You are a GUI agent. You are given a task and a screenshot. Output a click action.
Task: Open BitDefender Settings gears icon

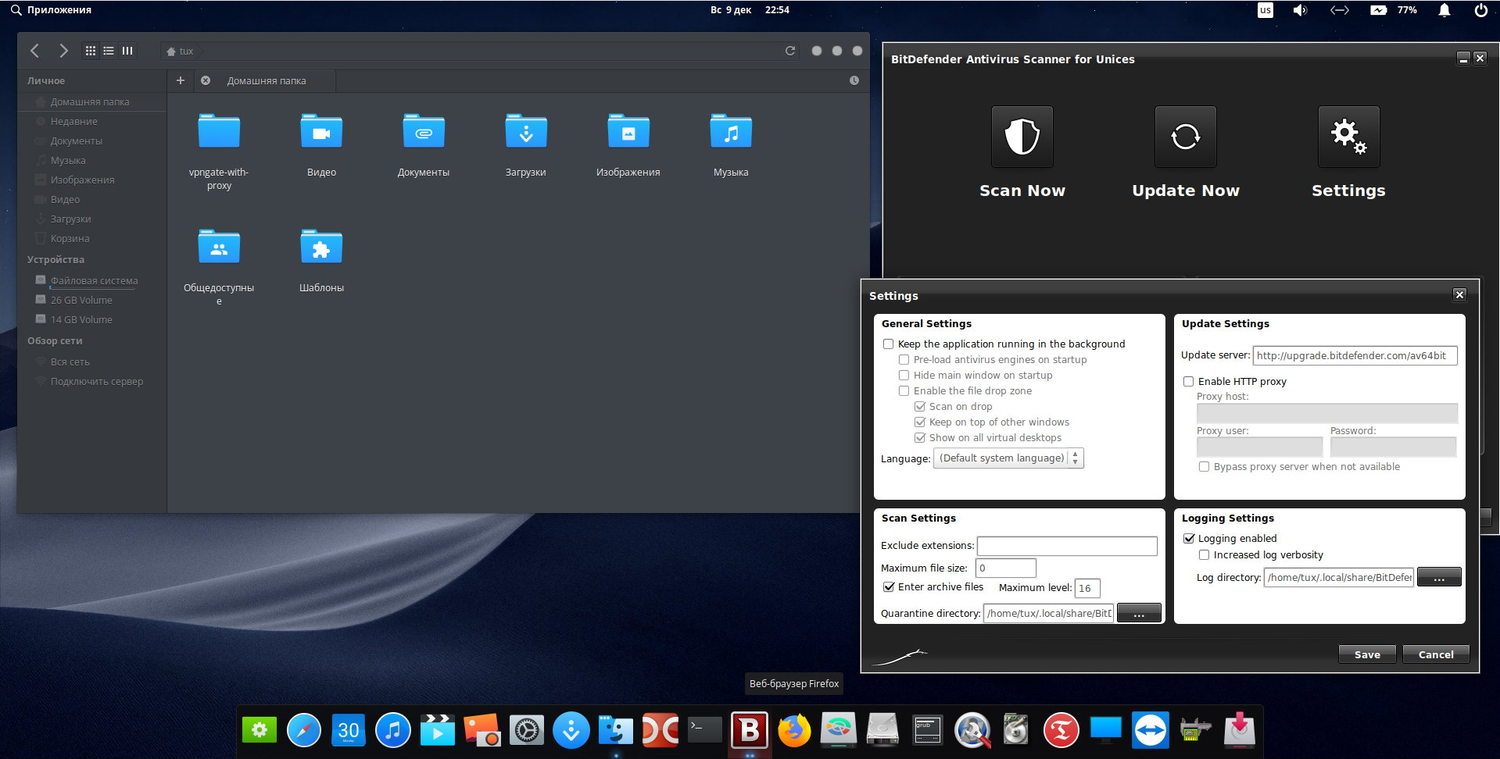point(1348,137)
